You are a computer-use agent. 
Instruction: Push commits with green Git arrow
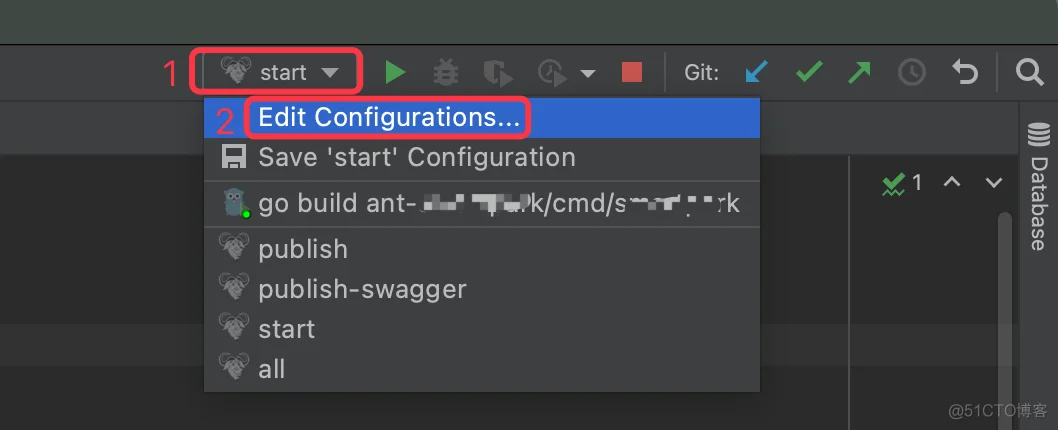point(859,72)
